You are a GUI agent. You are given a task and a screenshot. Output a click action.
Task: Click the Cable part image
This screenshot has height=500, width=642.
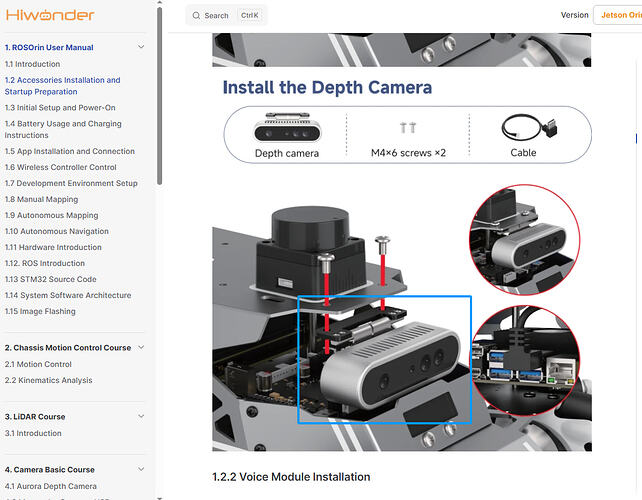(x=529, y=128)
